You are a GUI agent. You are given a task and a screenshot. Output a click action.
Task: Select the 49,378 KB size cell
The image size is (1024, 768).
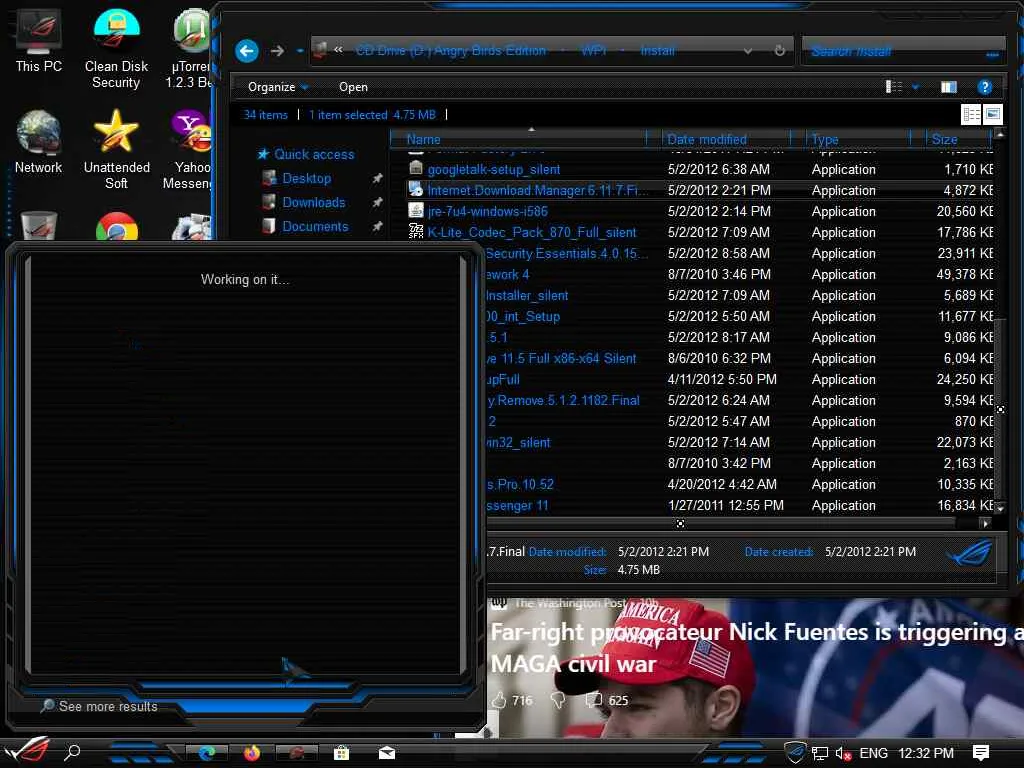click(964, 274)
